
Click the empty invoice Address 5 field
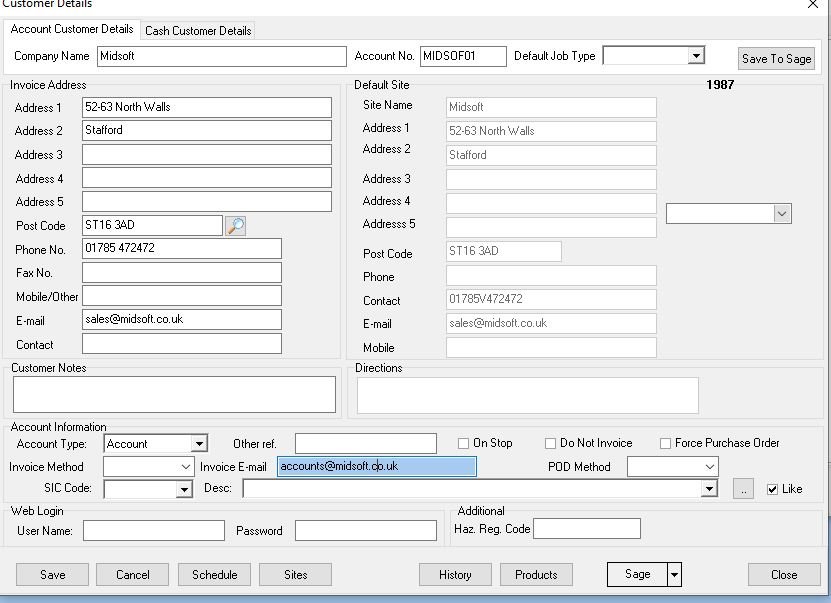tap(207, 201)
